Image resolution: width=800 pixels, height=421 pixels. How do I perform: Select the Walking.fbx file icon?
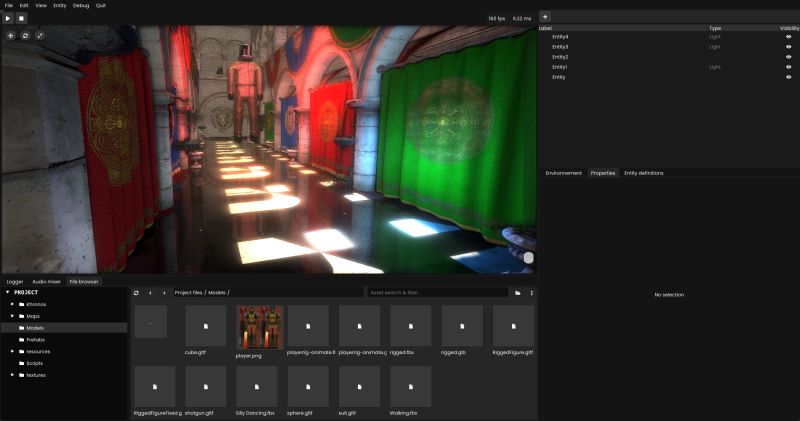click(x=411, y=386)
